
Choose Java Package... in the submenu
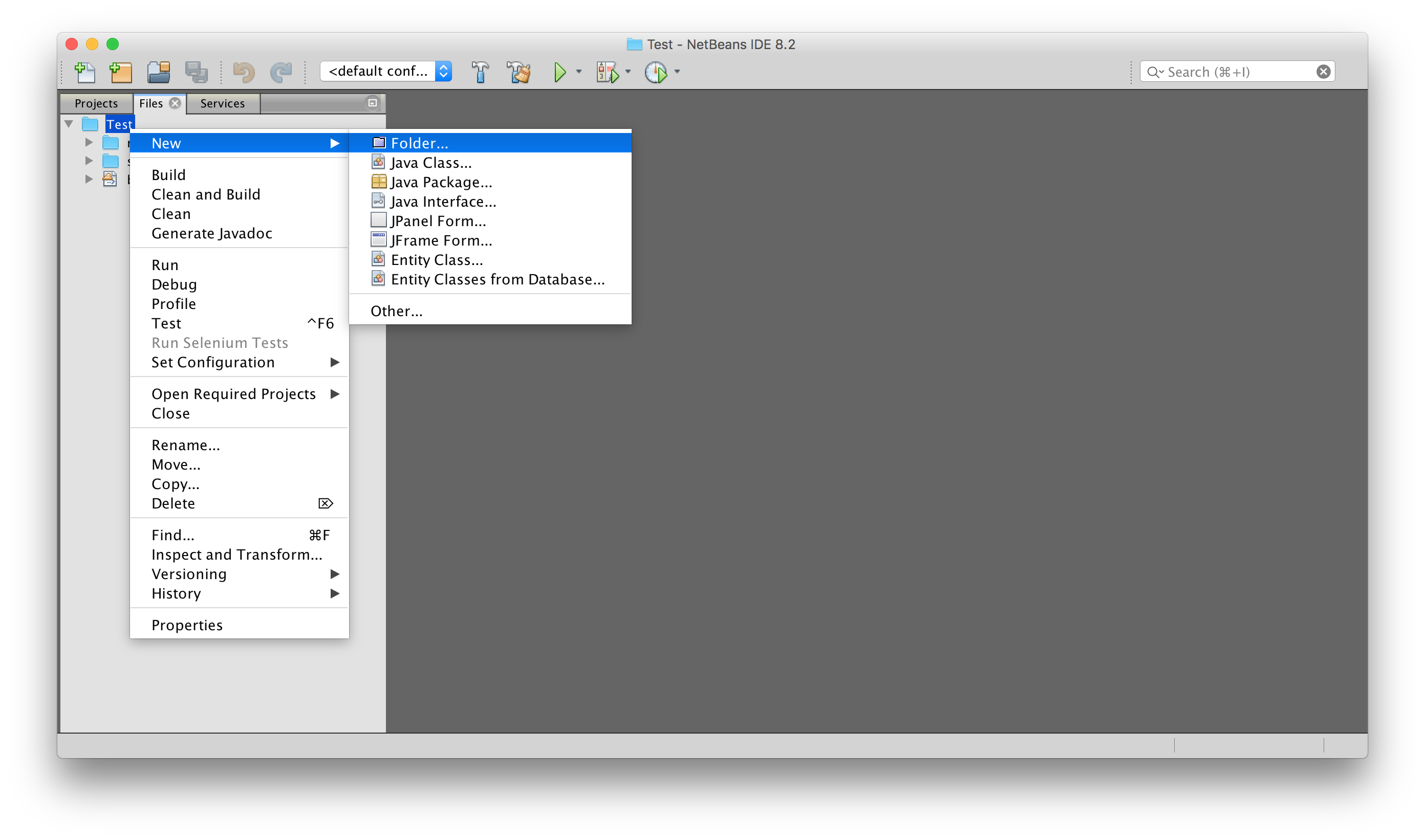(490, 182)
